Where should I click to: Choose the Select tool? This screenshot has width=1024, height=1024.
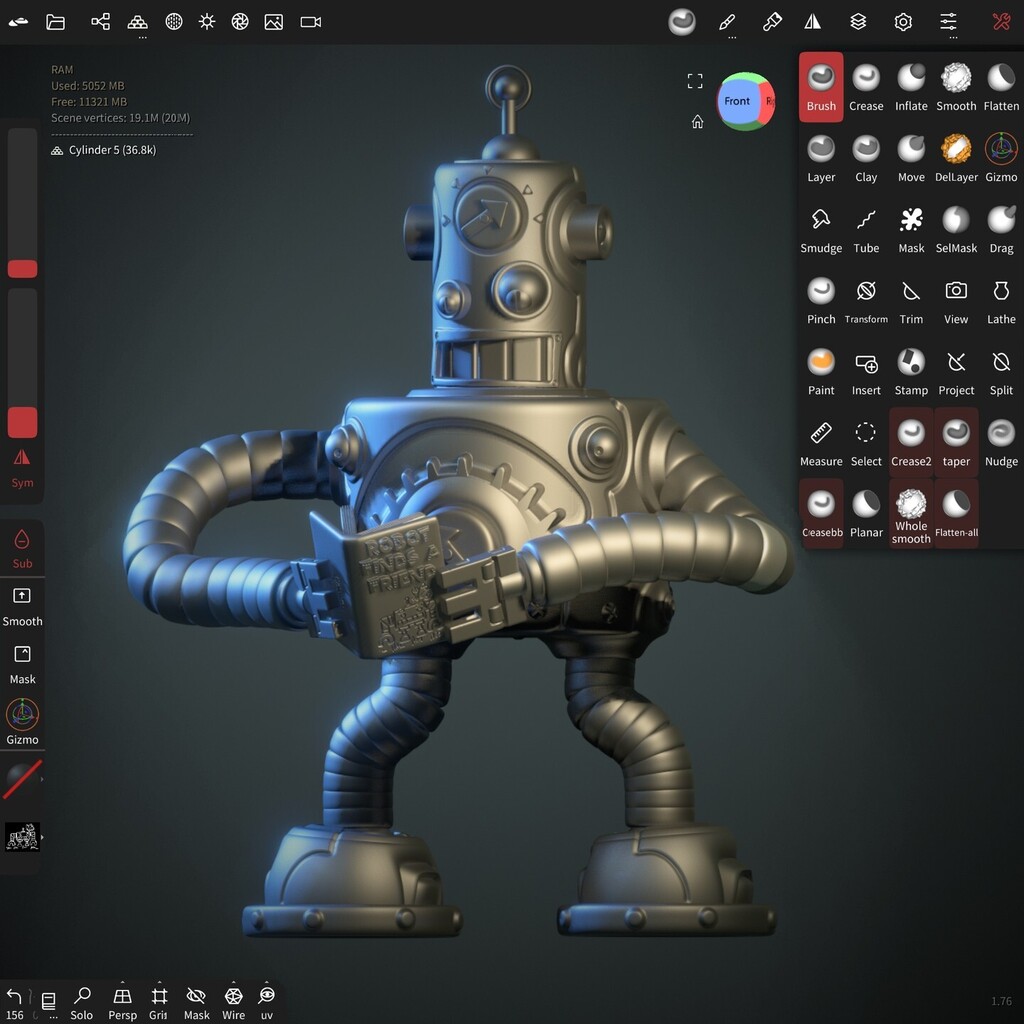[866, 443]
